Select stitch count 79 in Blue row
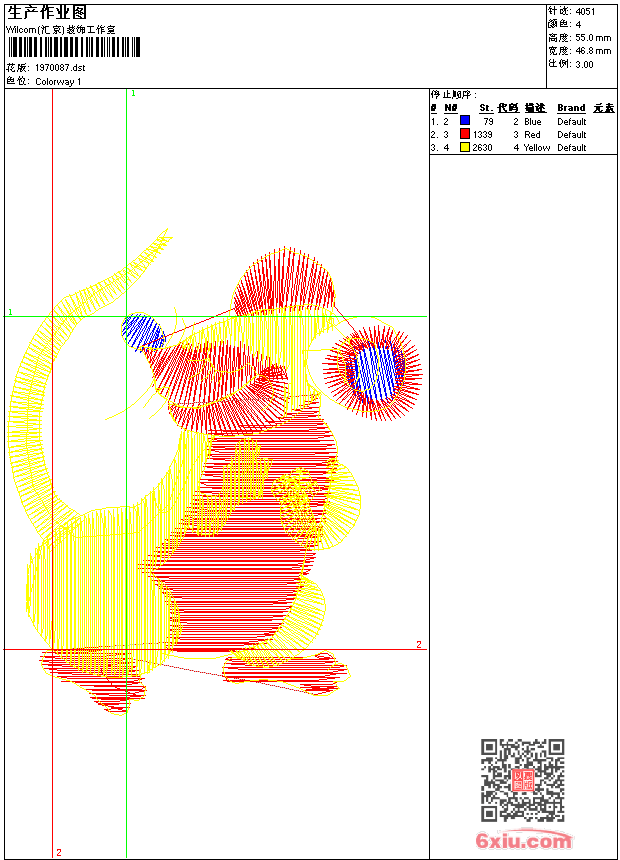 488,121
